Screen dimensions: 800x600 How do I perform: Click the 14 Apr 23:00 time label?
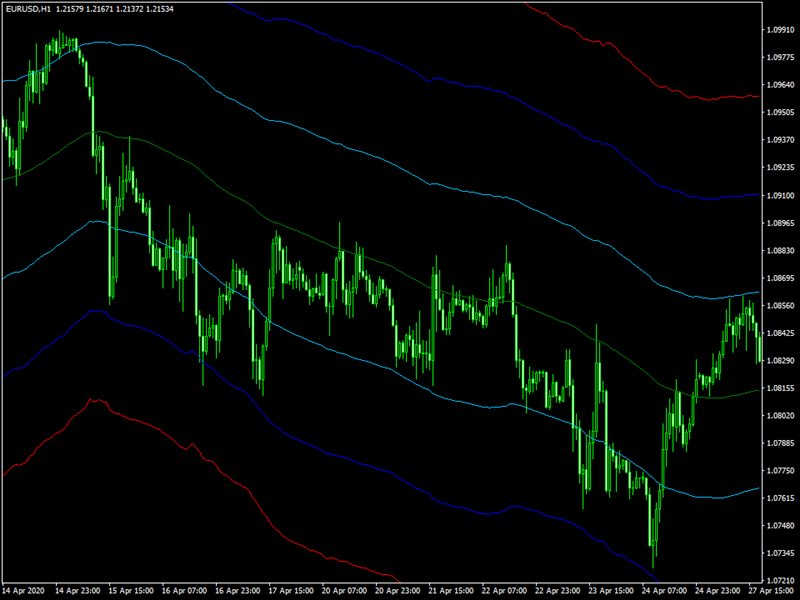tap(78, 591)
